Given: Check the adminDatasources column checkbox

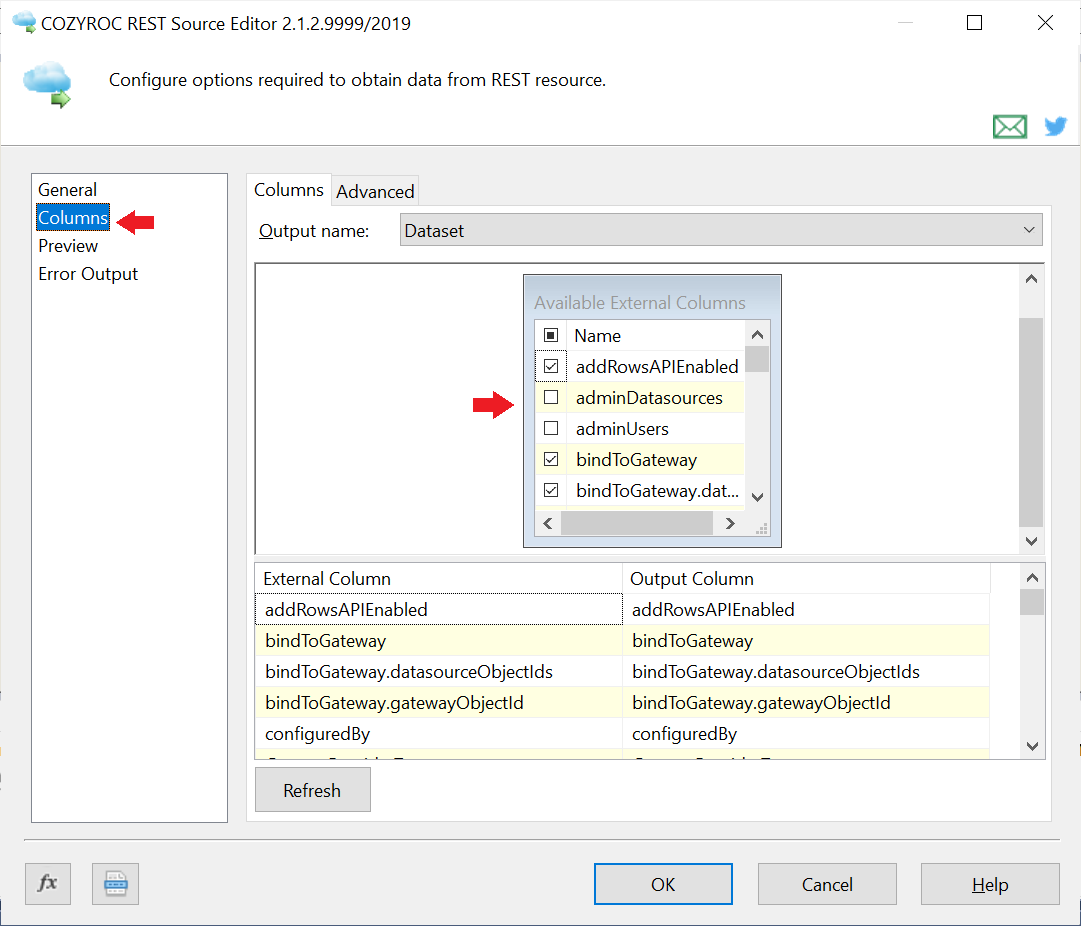Looking at the screenshot, I should coord(551,397).
